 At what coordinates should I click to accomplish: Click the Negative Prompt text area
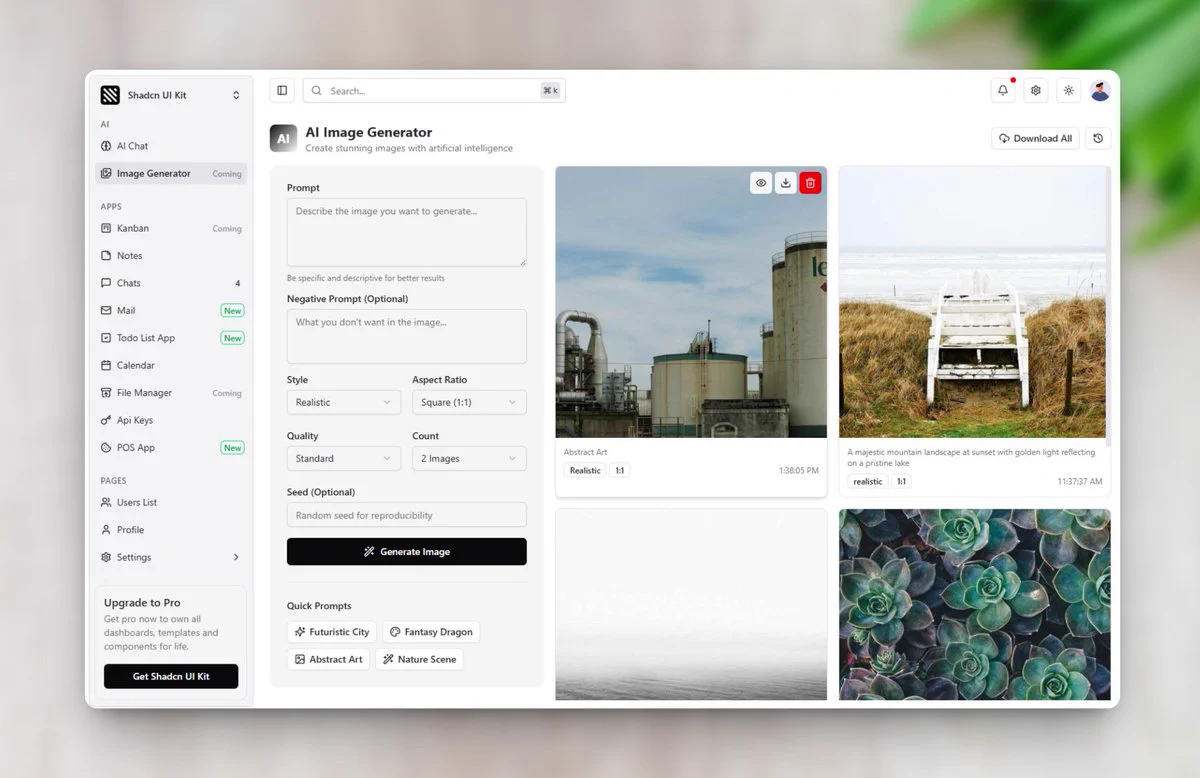tap(407, 336)
